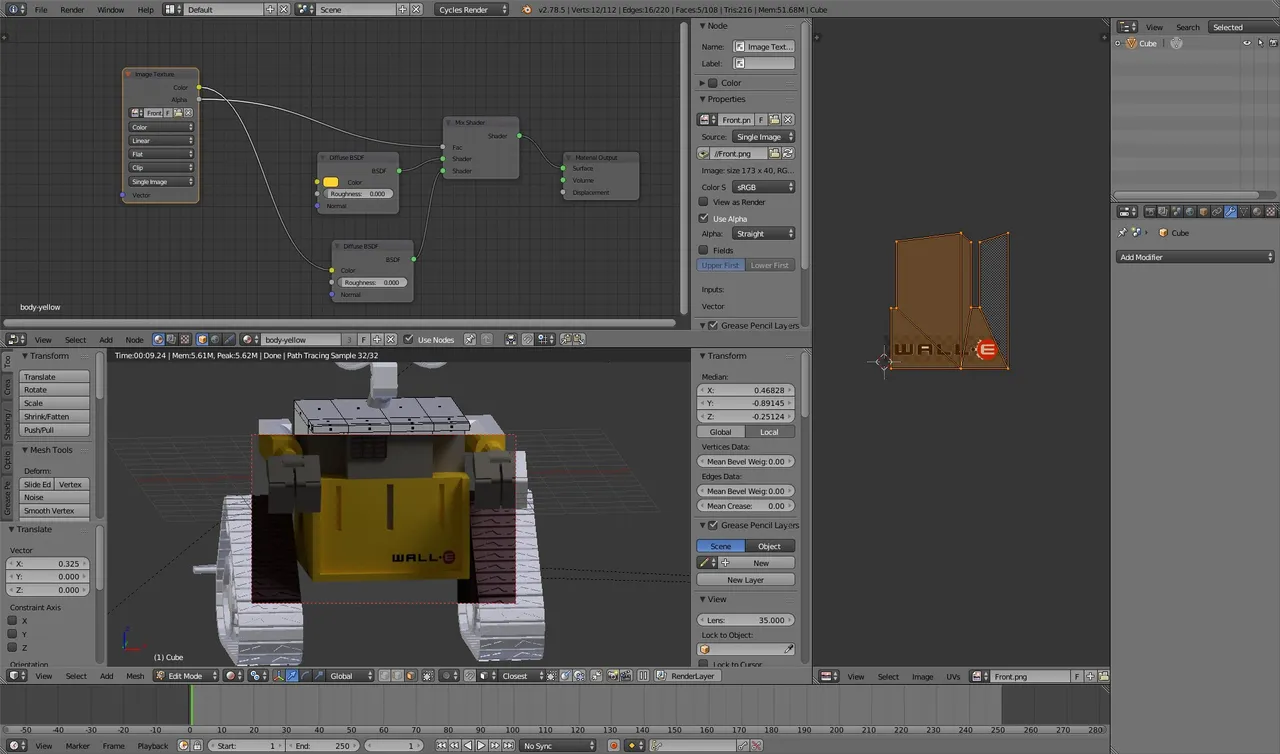Screen dimensions: 1280x754
Task: Select shader nodes tree type icon
Action: pos(159,339)
